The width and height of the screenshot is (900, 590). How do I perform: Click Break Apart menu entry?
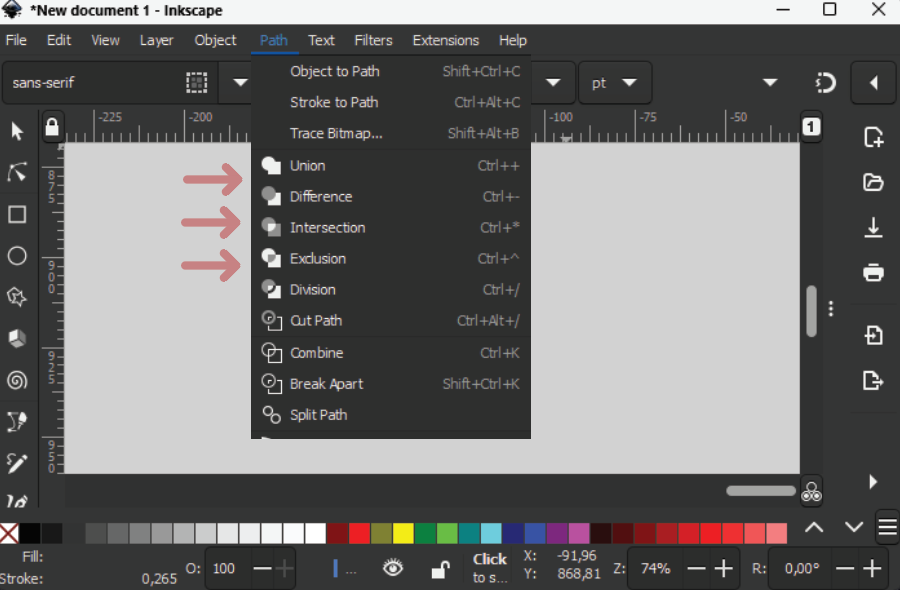coord(326,384)
